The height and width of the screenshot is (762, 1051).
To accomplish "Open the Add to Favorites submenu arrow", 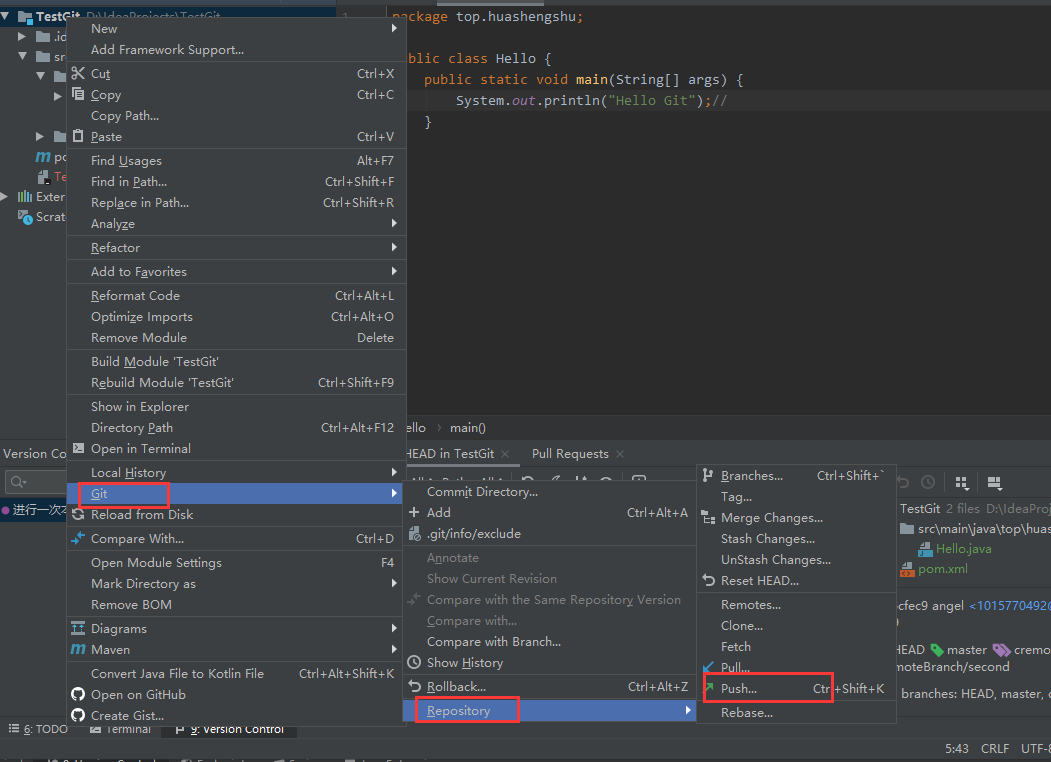I will (x=394, y=271).
